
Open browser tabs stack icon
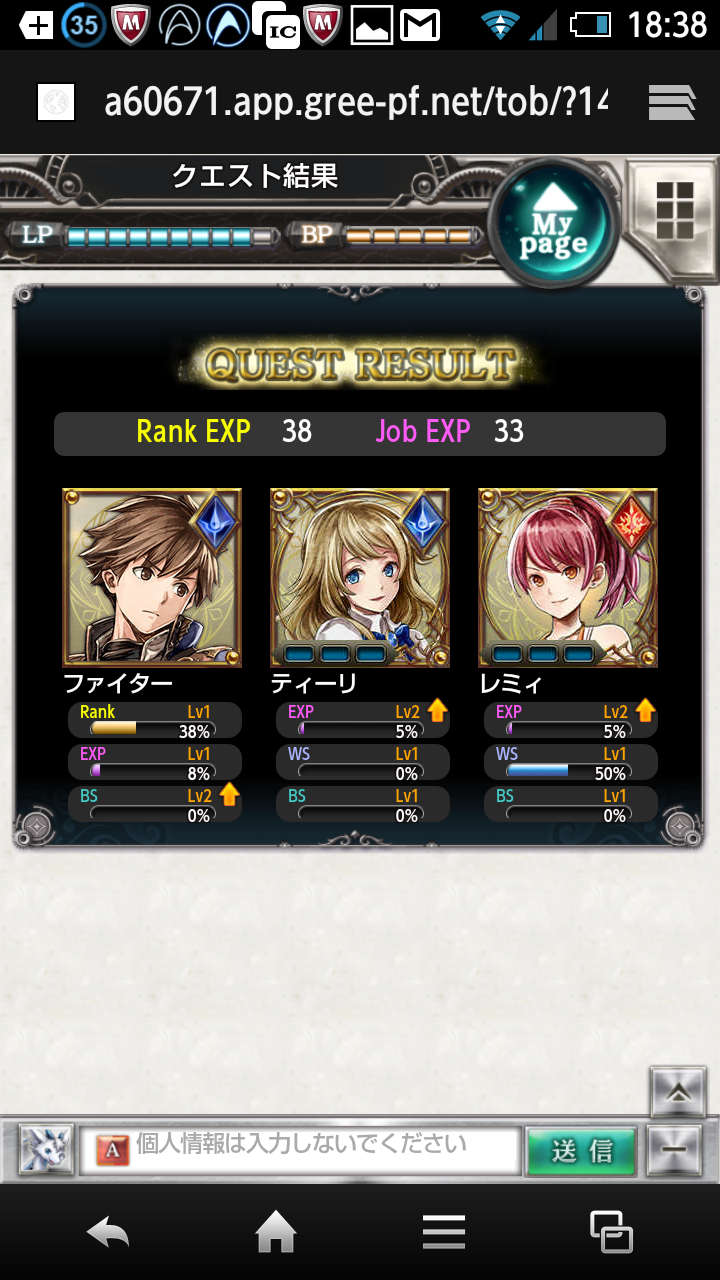[672, 102]
